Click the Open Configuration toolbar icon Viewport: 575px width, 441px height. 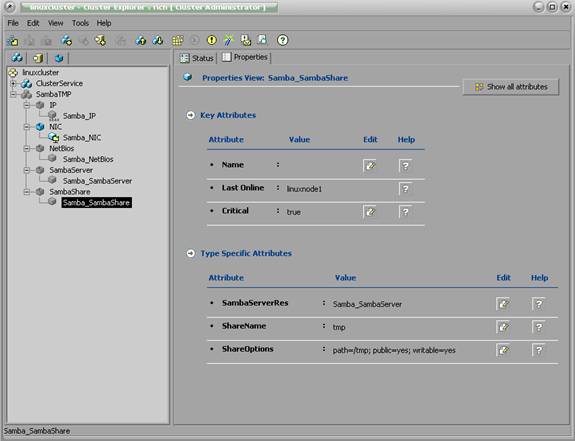pyautogui.click(x=13, y=40)
